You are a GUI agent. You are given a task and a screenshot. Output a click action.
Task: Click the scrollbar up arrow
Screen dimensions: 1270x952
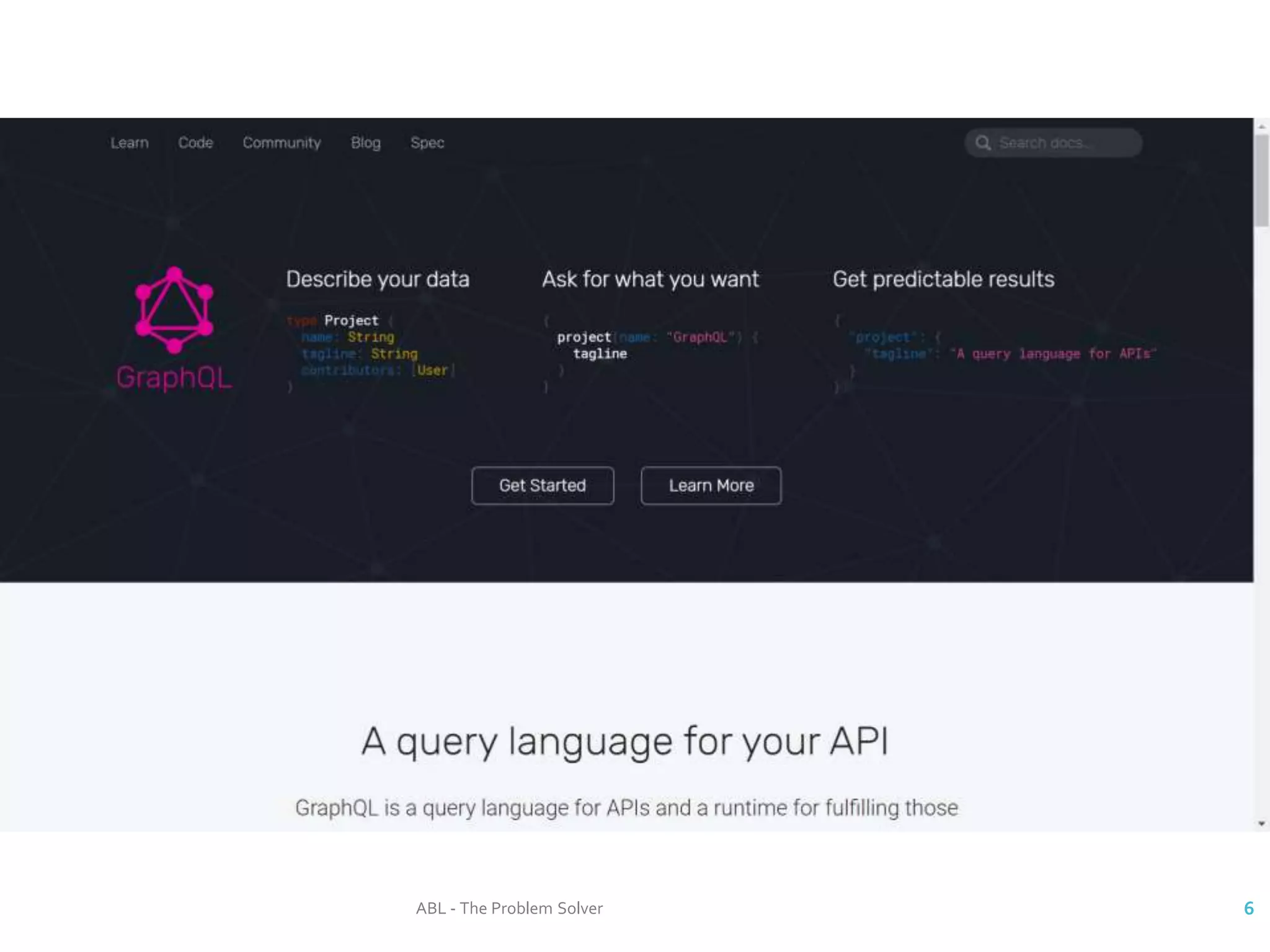coord(1262,126)
